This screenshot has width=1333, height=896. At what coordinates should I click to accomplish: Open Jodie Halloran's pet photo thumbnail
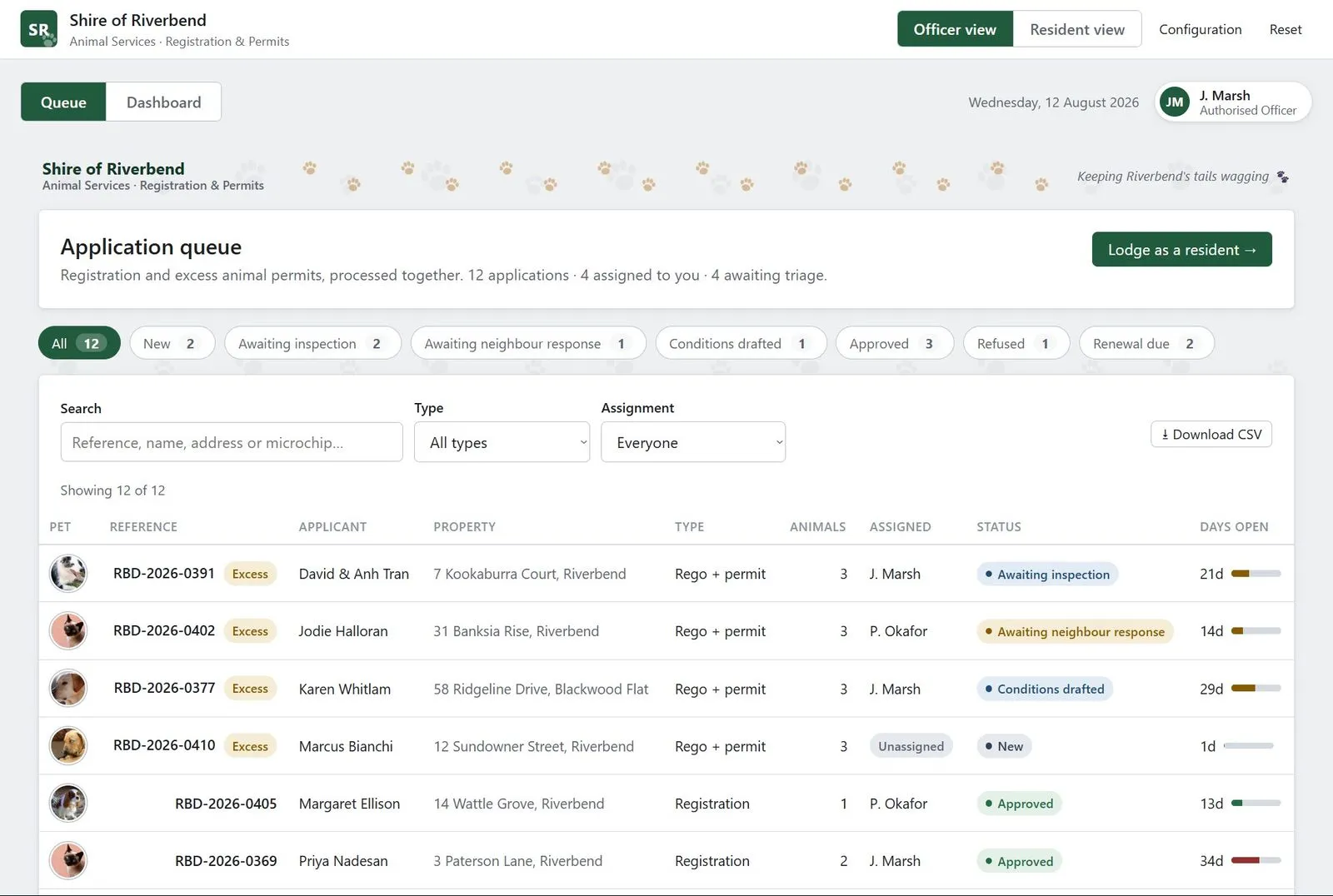pyautogui.click(x=67, y=631)
